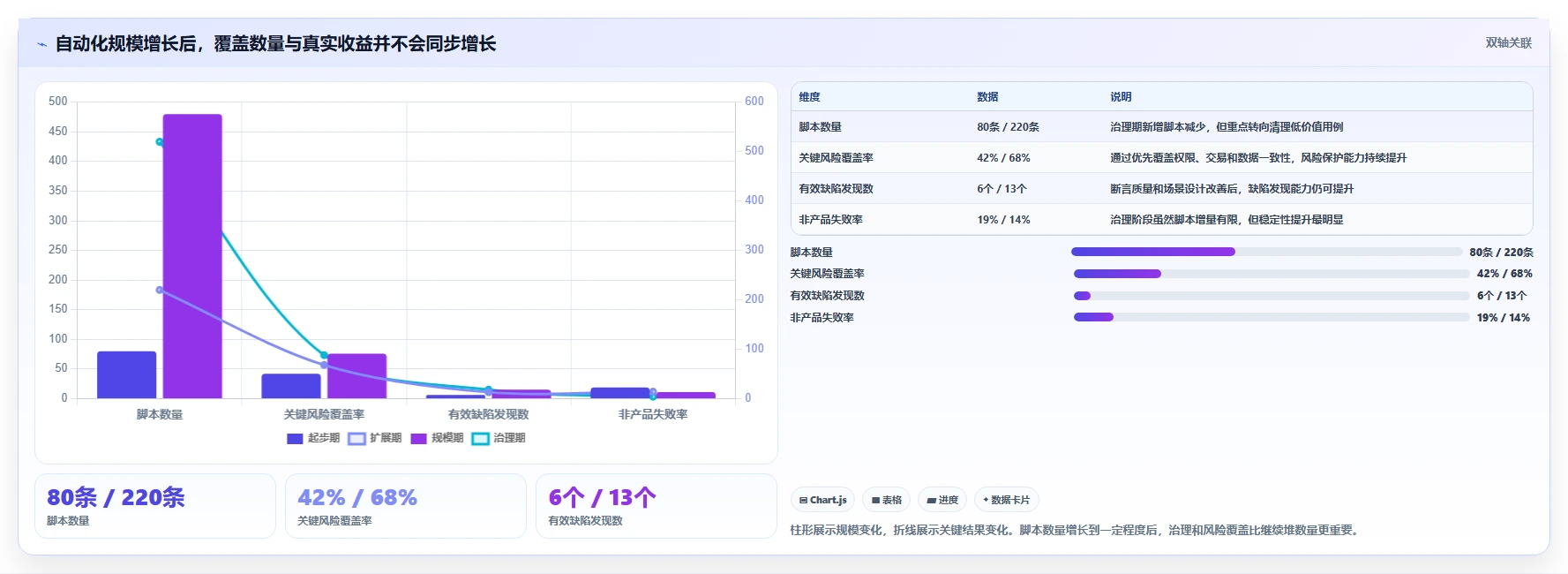Click the 非产品失败率 x-axis label
The image size is (1568, 574).
(653, 414)
